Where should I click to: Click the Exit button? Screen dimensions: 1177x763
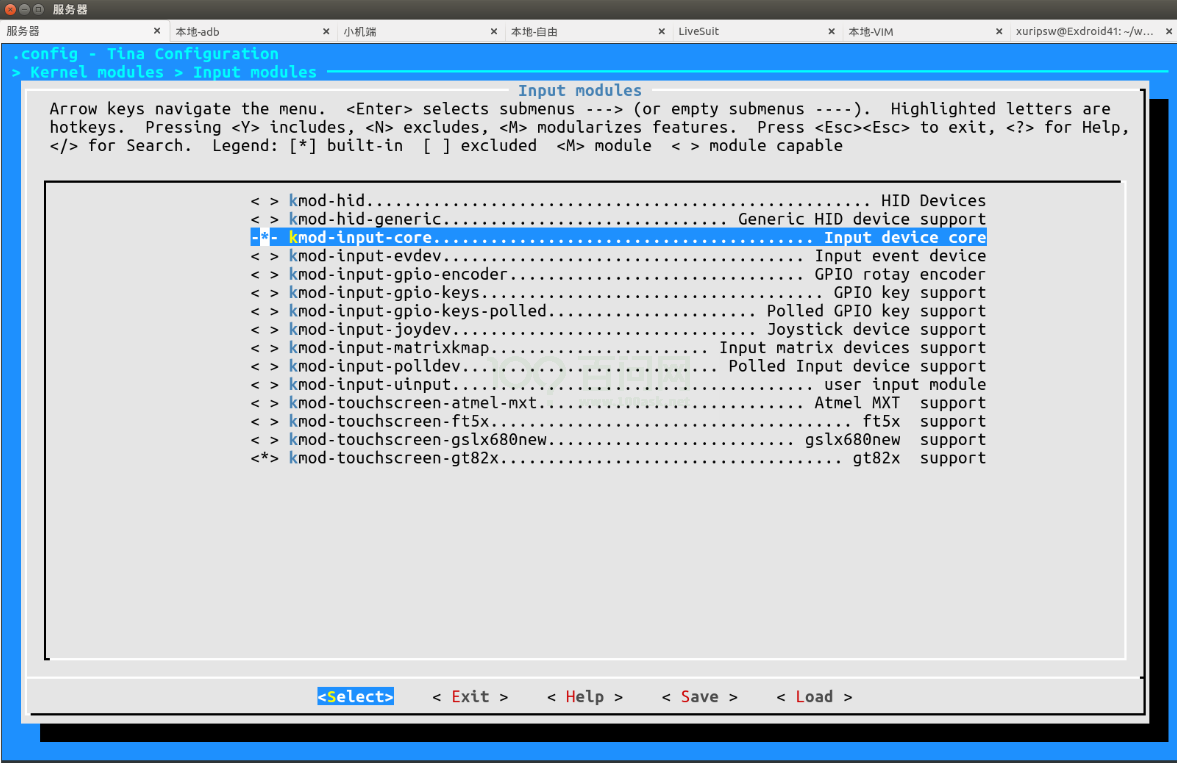tap(470, 697)
